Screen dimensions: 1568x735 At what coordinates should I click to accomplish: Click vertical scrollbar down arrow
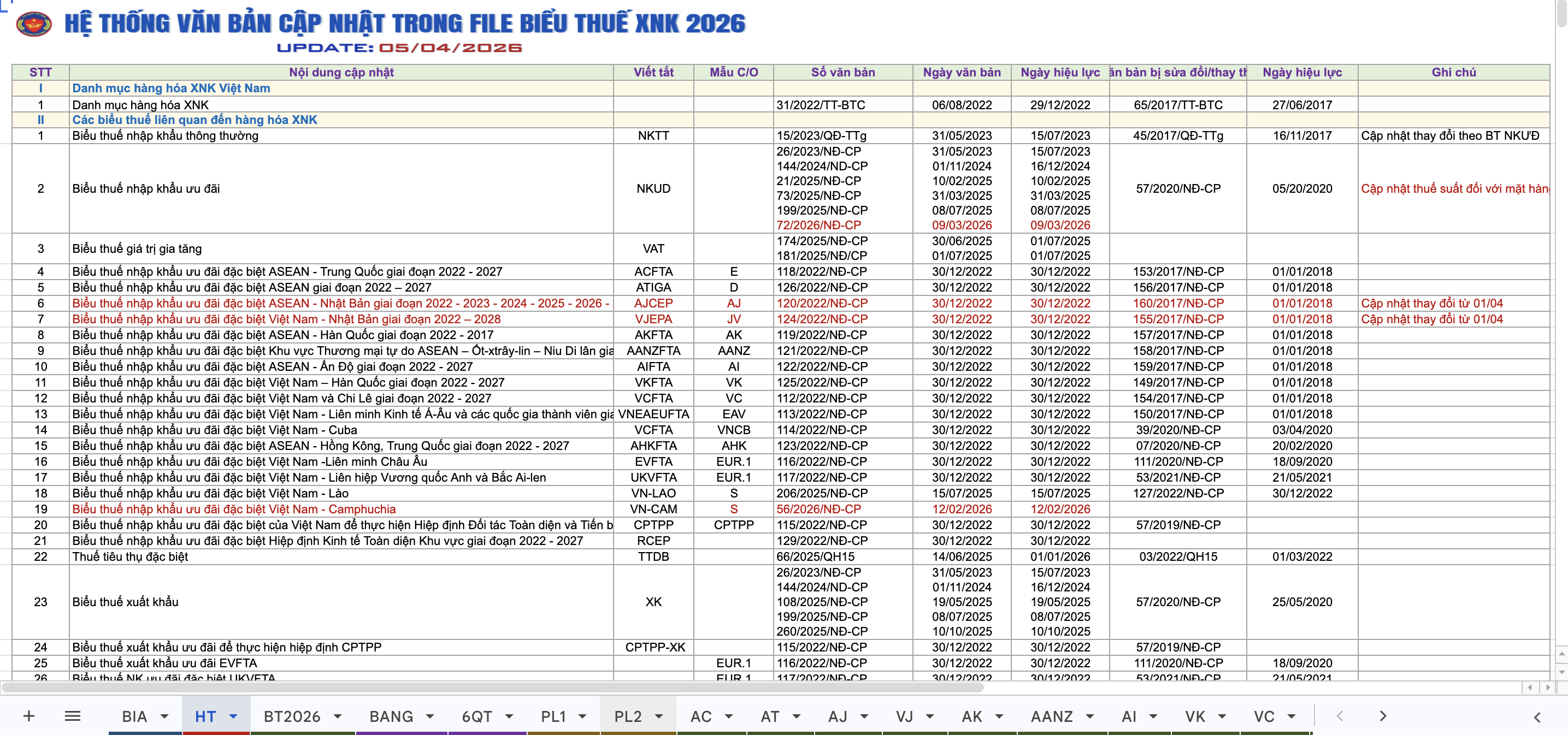[x=1562, y=672]
